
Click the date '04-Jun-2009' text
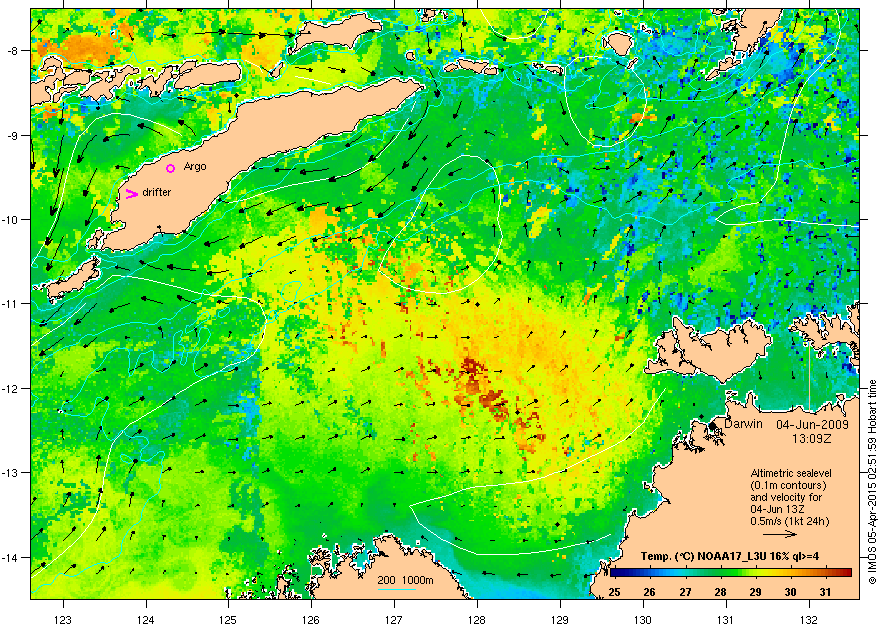click(812, 425)
